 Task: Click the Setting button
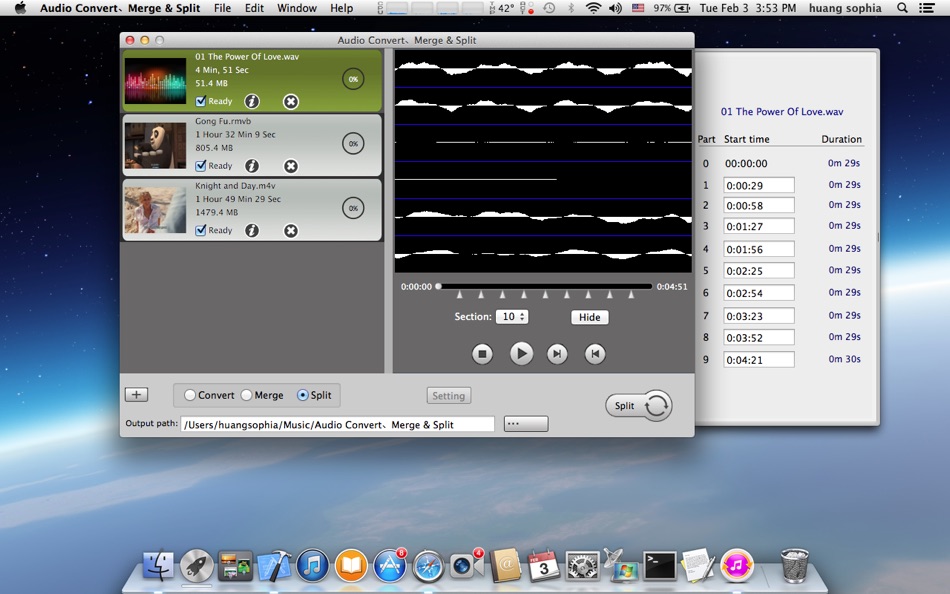point(448,396)
